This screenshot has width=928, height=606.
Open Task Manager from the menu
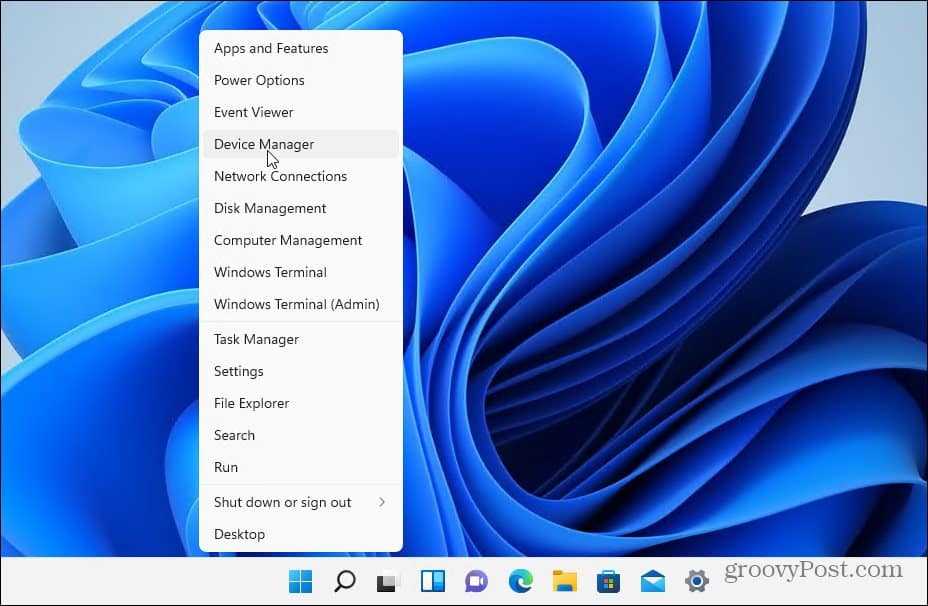coord(256,339)
